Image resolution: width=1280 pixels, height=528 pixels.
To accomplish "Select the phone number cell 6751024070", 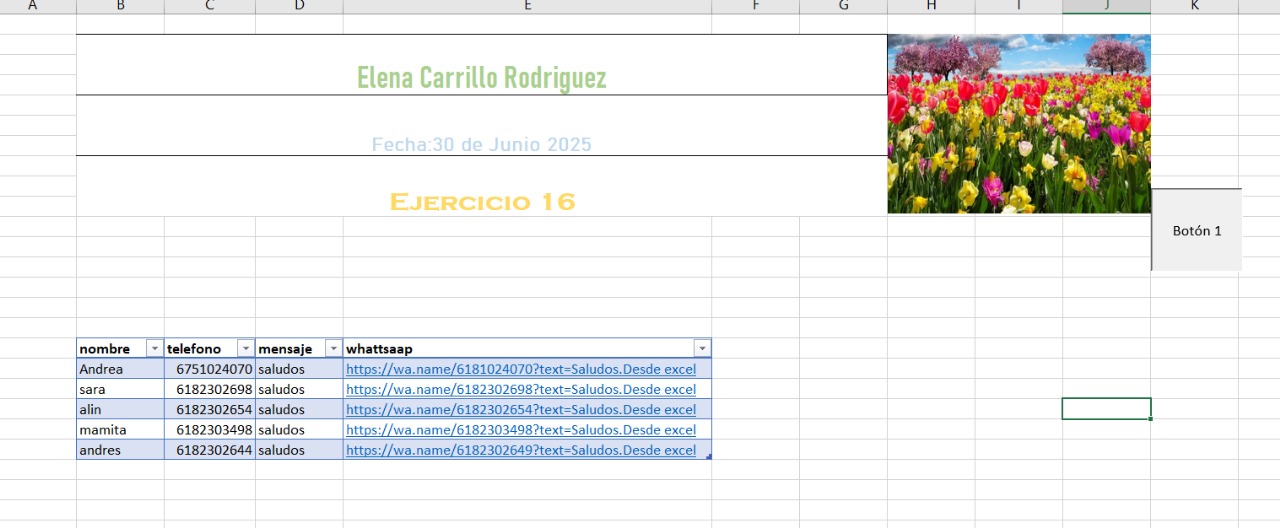I will click(210, 369).
